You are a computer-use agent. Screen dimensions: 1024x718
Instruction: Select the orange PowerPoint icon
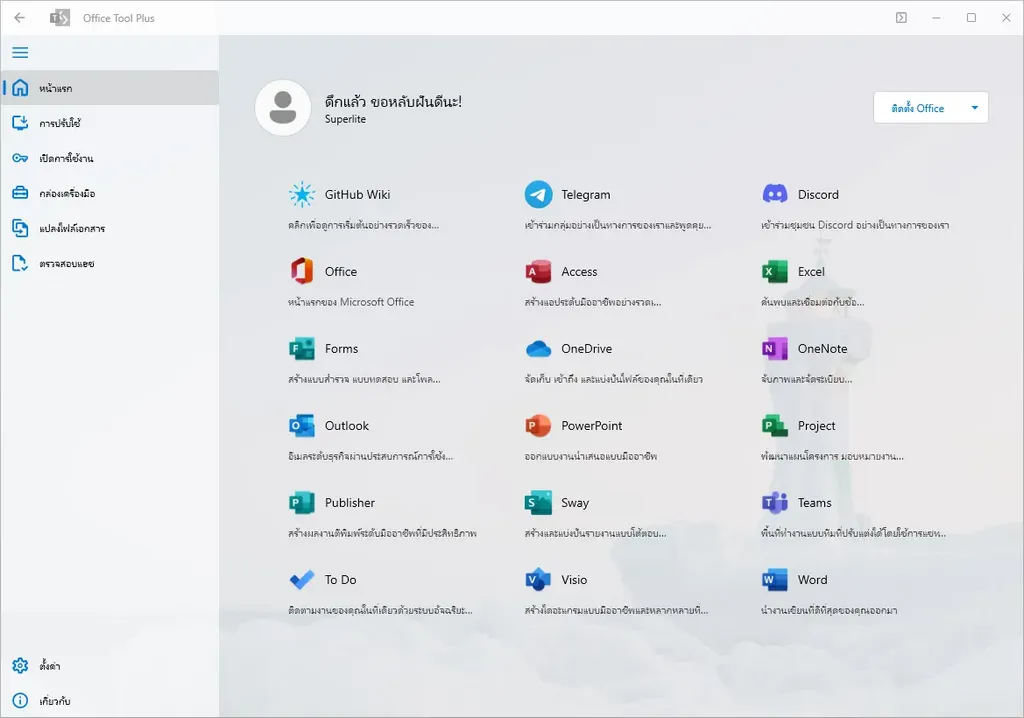tap(538, 425)
